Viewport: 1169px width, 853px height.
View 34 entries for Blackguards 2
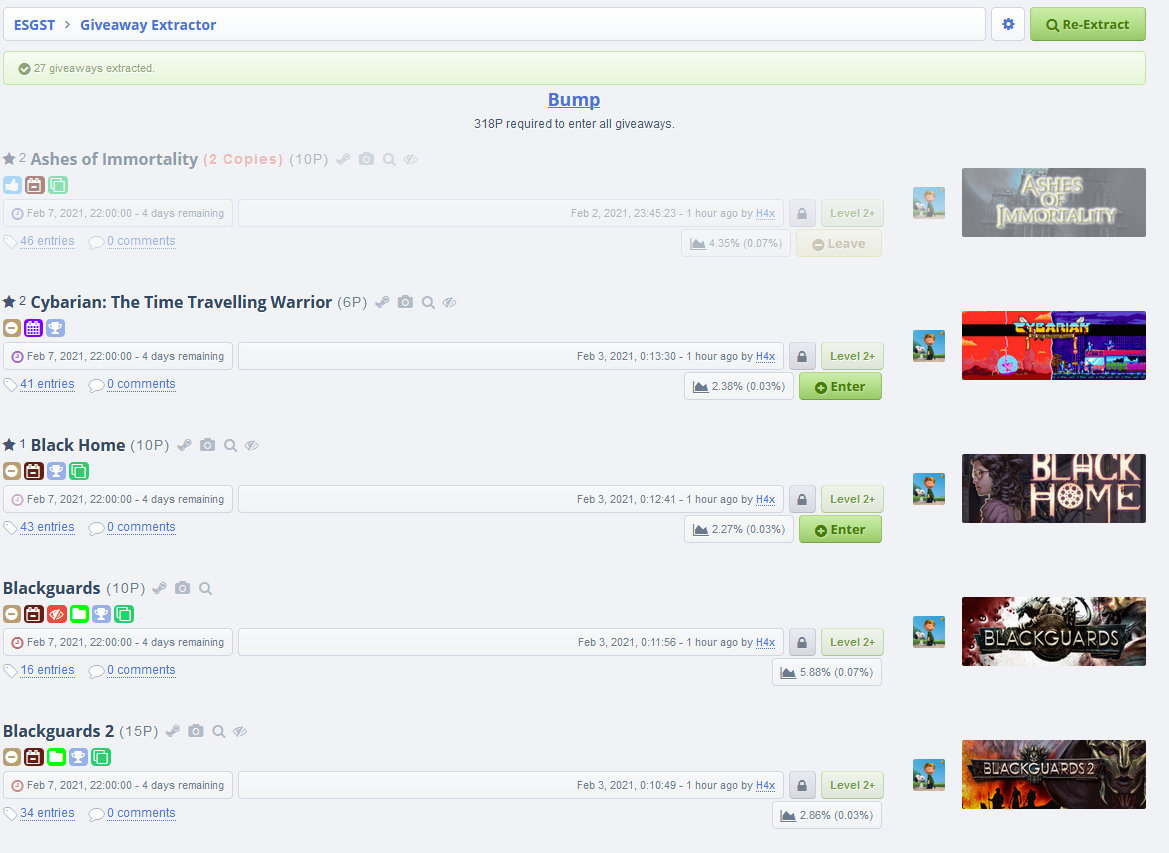(47, 813)
